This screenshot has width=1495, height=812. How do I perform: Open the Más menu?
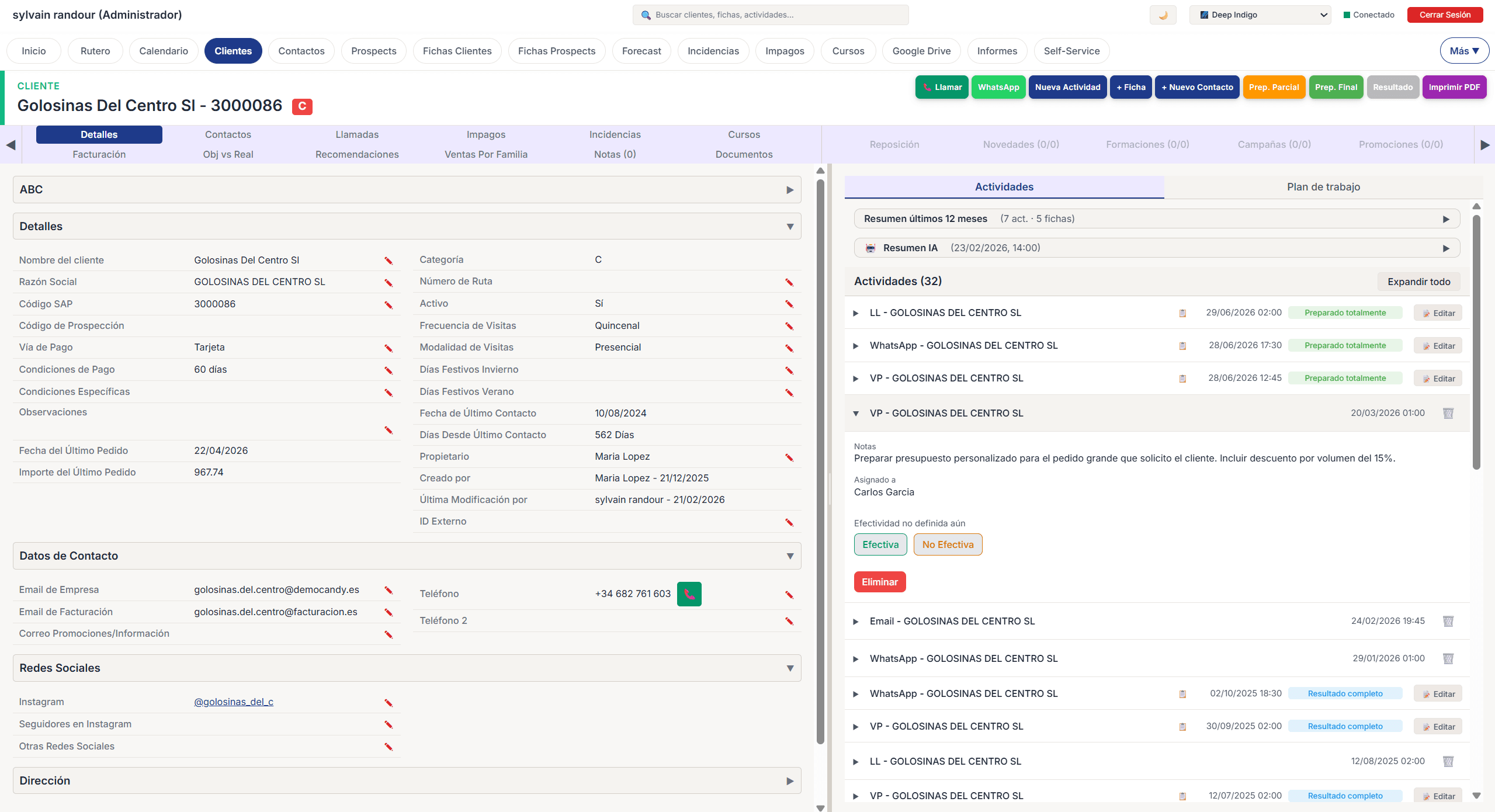point(1464,51)
